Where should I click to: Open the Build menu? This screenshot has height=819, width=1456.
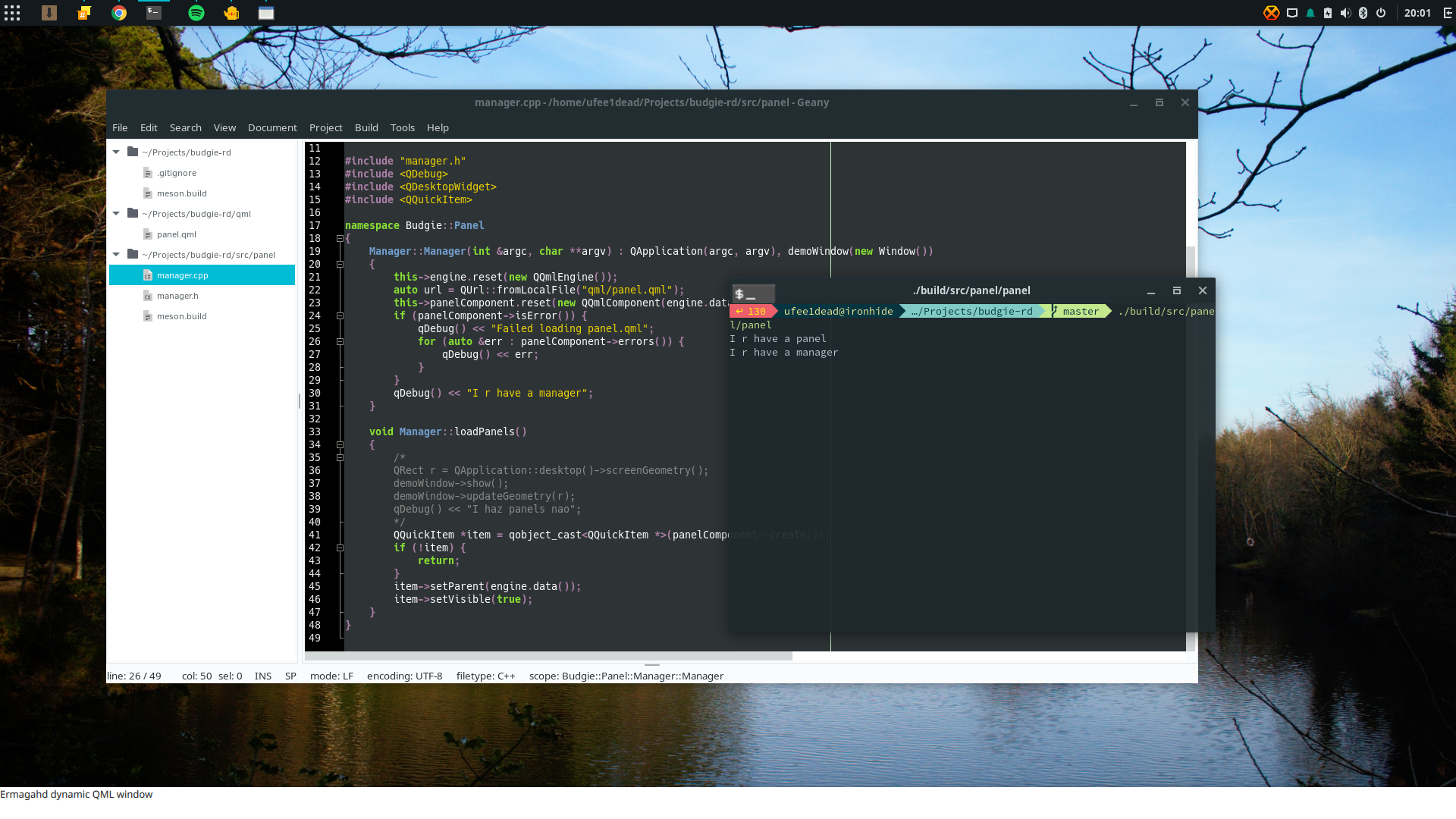pyautogui.click(x=366, y=127)
